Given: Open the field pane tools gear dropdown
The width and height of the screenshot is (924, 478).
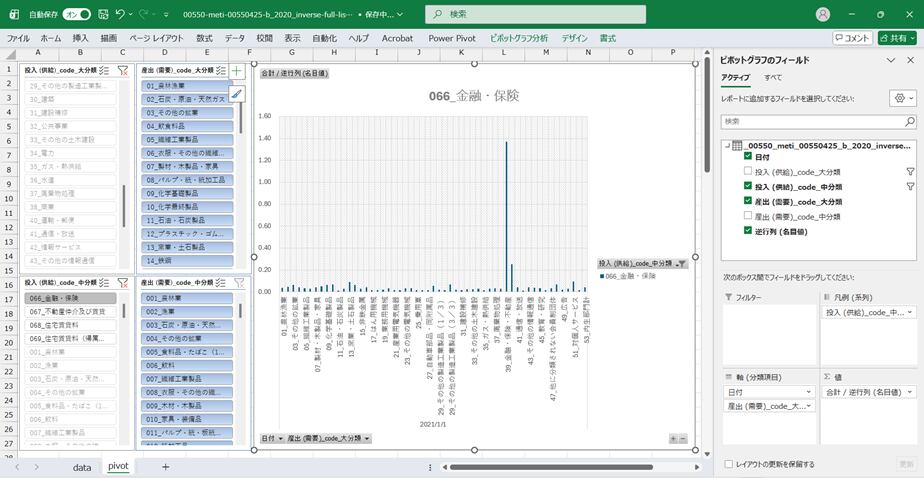Looking at the screenshot, I should point(903,98).
